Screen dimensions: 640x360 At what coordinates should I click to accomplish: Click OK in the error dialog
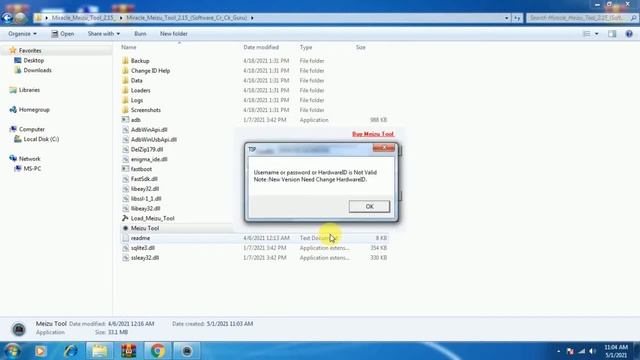click(369, 207)
